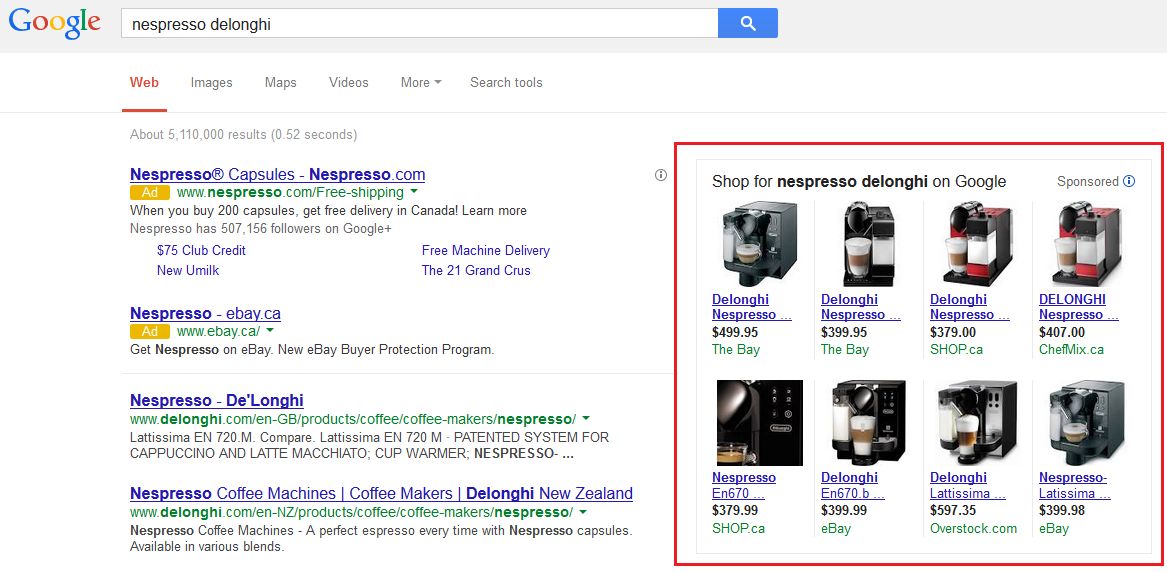Switch to the Maps tab
The image size is (1167, 573).
pos(280,83)
